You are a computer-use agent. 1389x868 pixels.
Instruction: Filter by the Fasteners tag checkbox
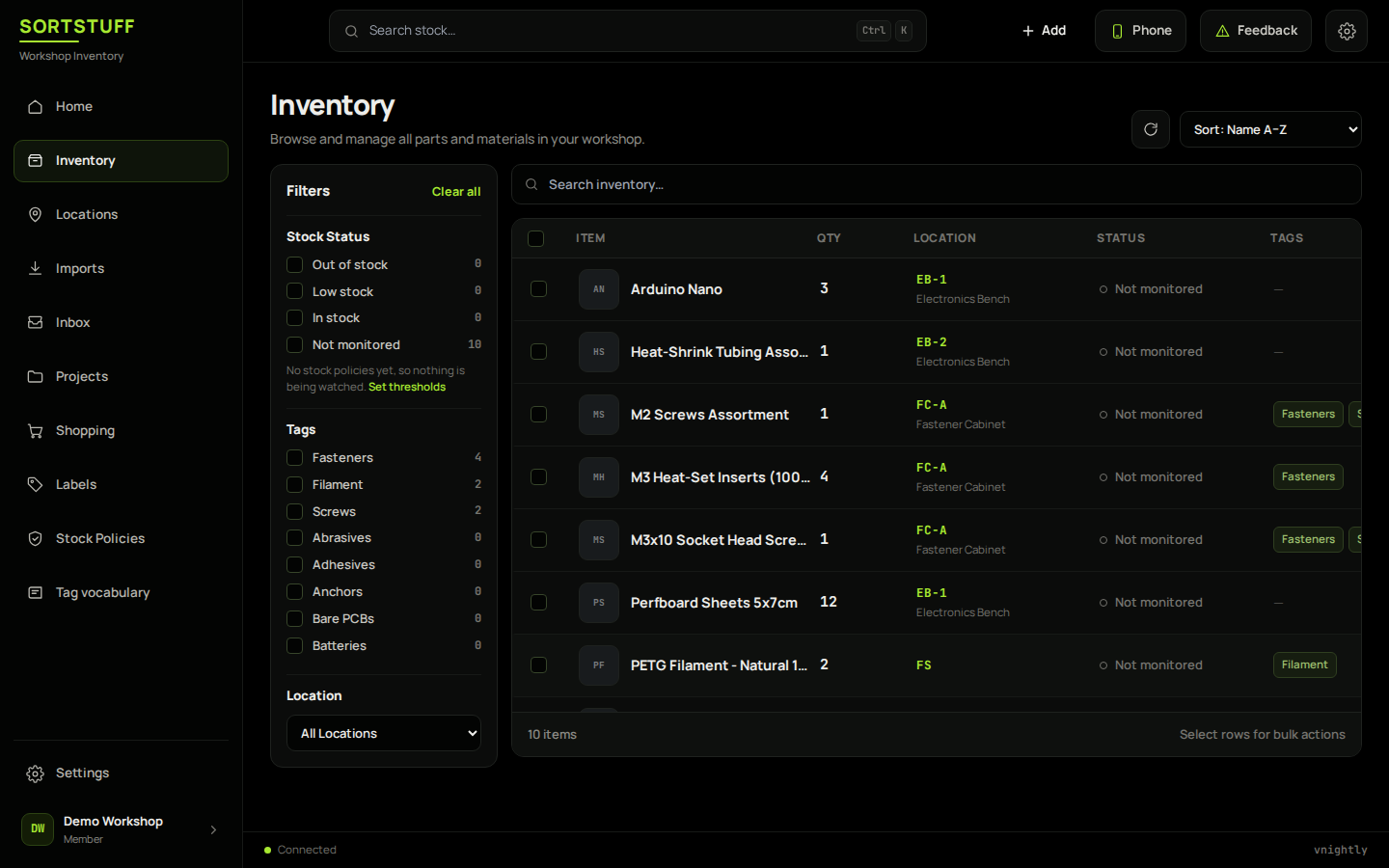click(x=295, y=457)
